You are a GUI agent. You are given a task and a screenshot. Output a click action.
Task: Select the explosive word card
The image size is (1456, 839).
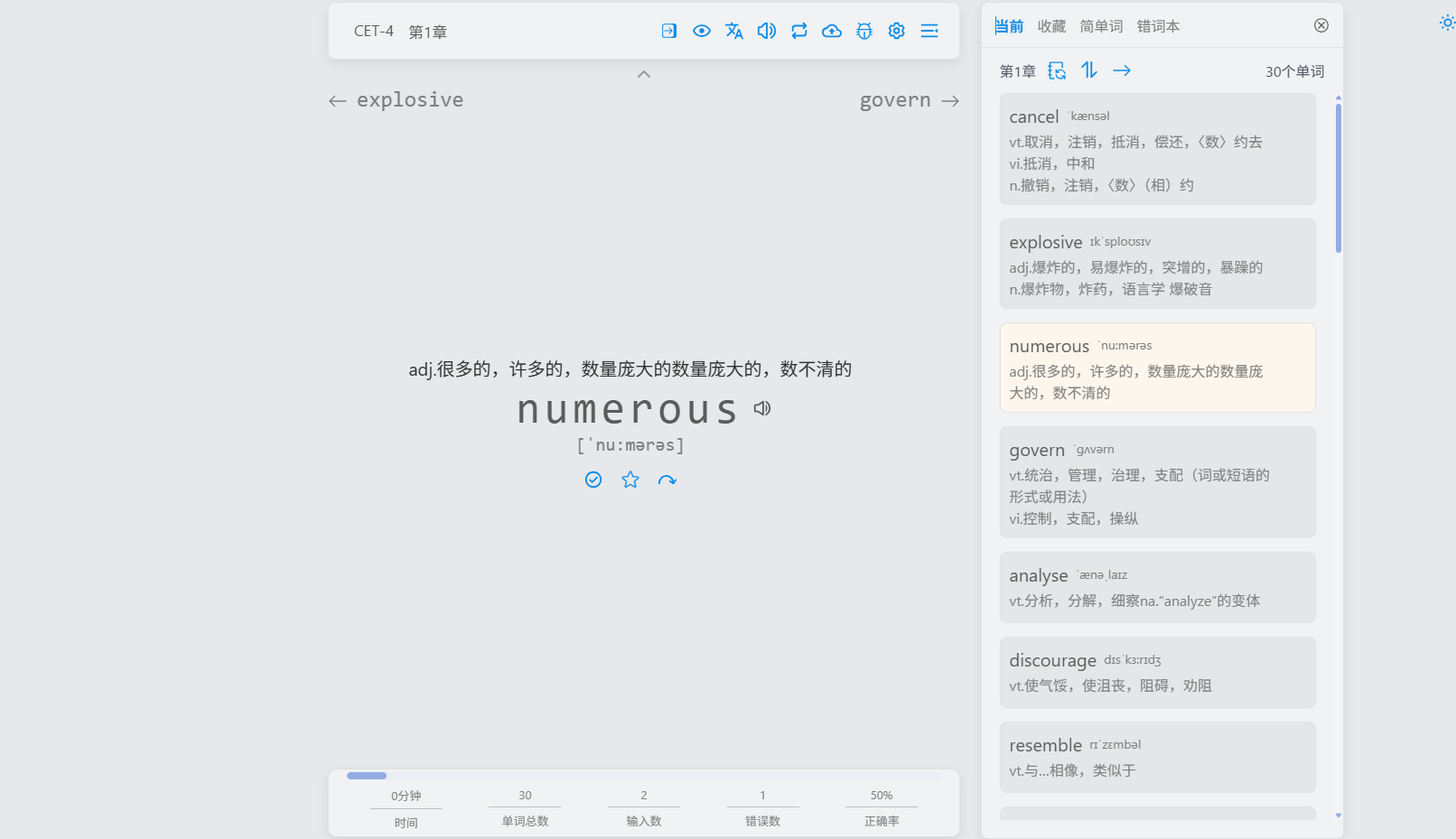pyautogui.click(x=1157, y=264)
